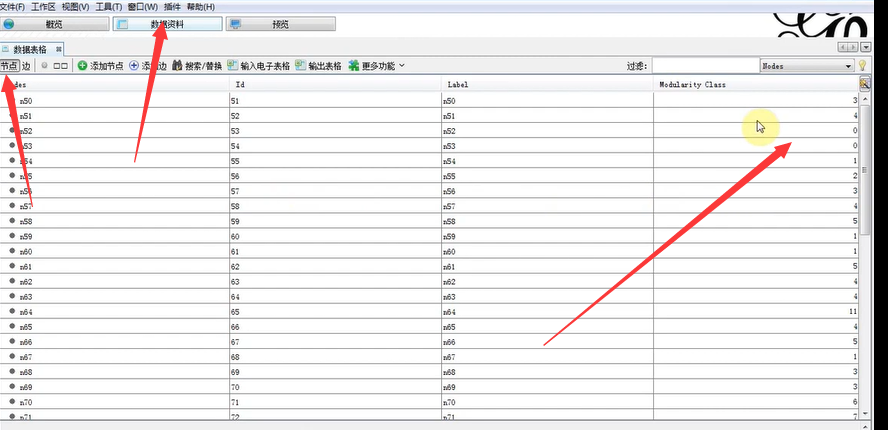Viewport: 888px width, 430px height.
Task: Sort by the Label column header
Action: coord(547,84)
